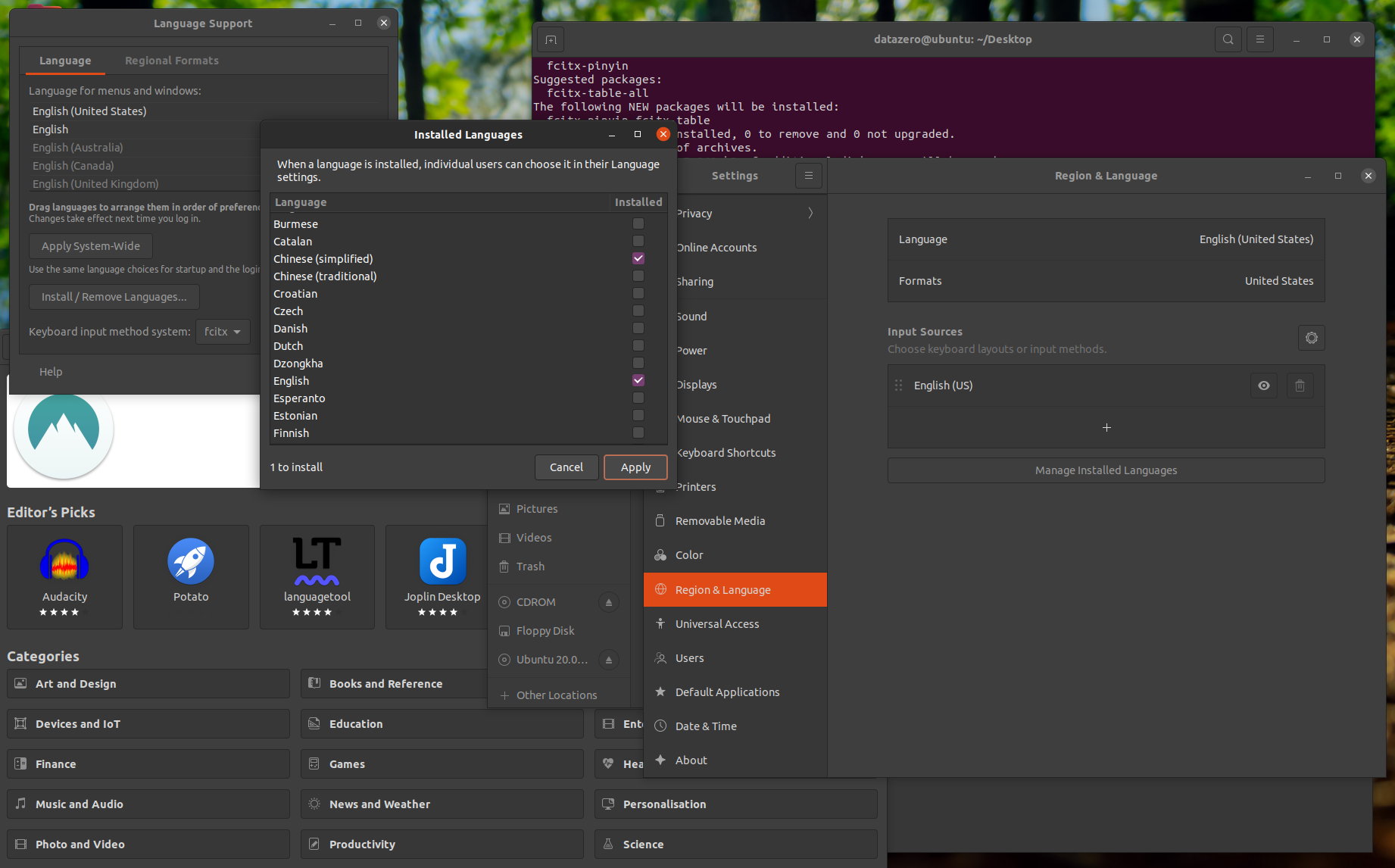Eject the CDROM in file manager
The image size is (1395, 868).
[x=608, y=602]
